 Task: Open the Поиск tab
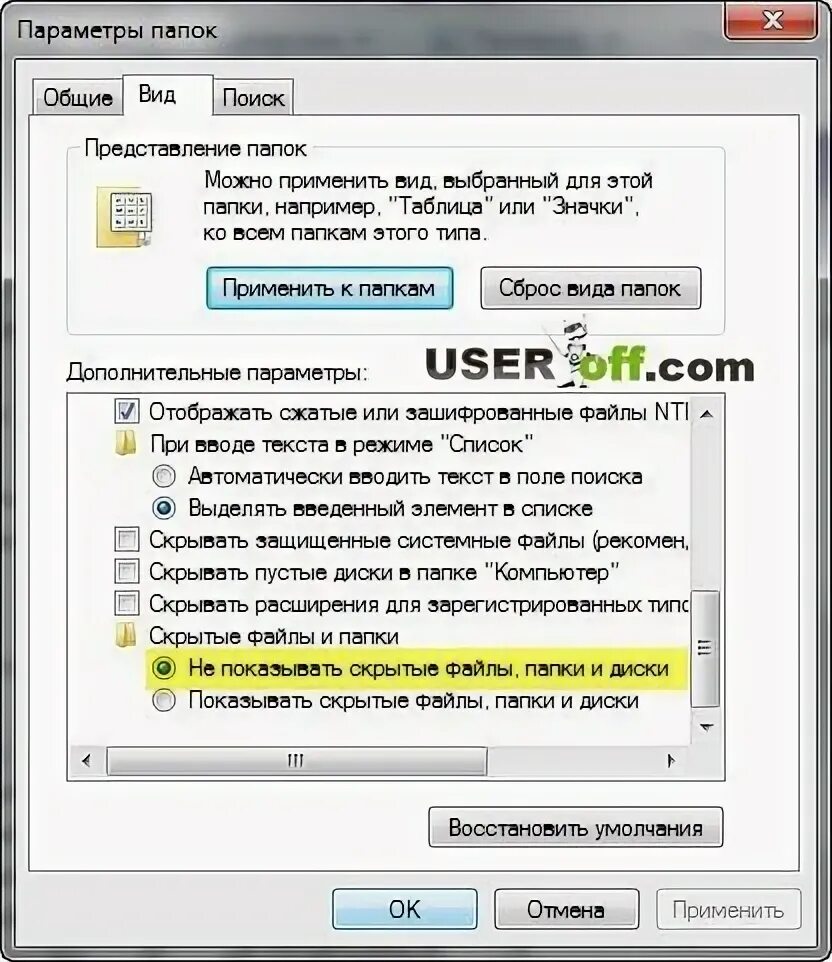(253, 98)
